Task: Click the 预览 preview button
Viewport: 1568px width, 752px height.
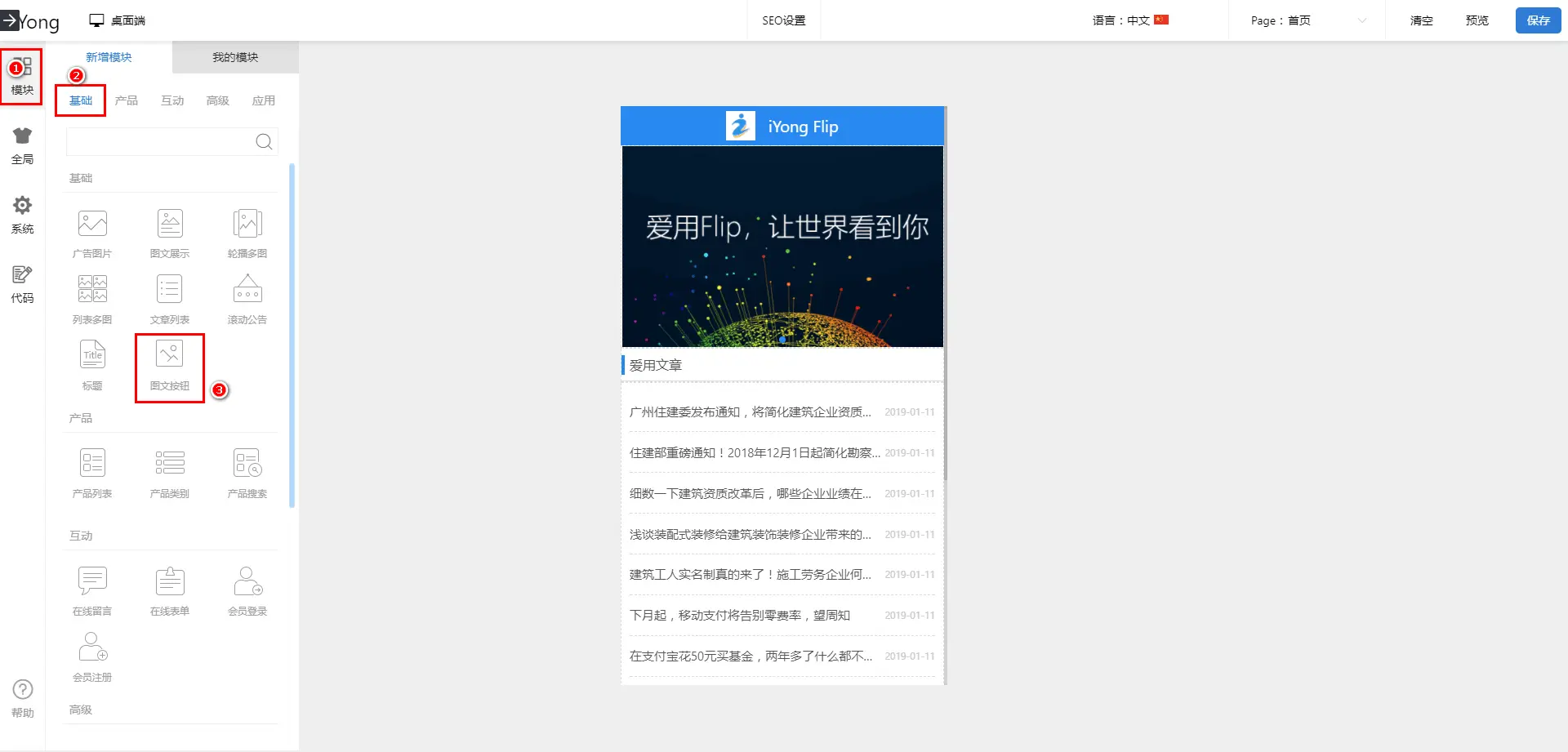Action: [x=1477, y=20]
